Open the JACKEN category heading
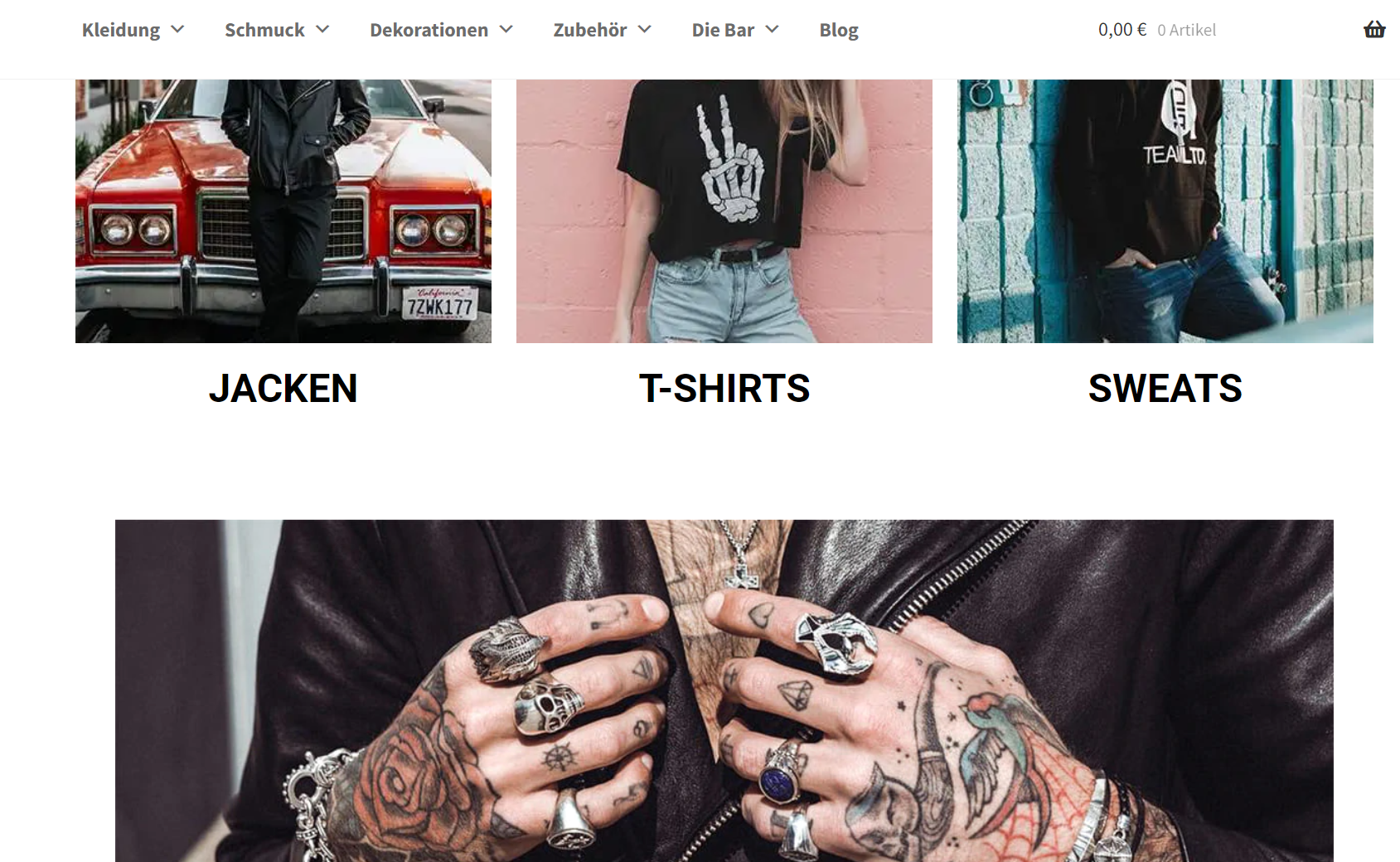 (x=283, y=389)
